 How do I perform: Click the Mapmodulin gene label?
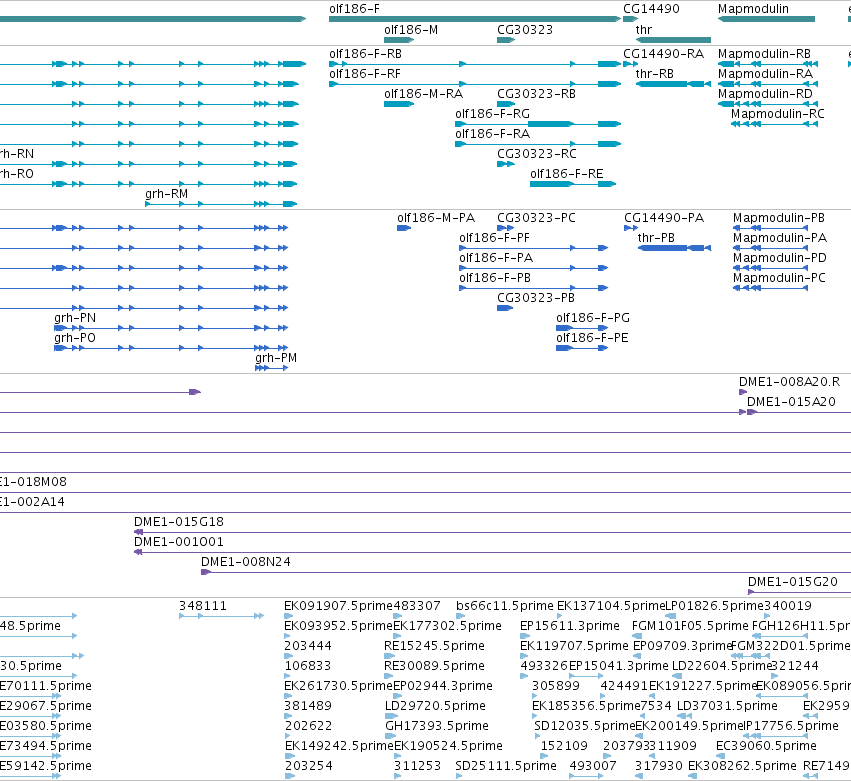753,9
